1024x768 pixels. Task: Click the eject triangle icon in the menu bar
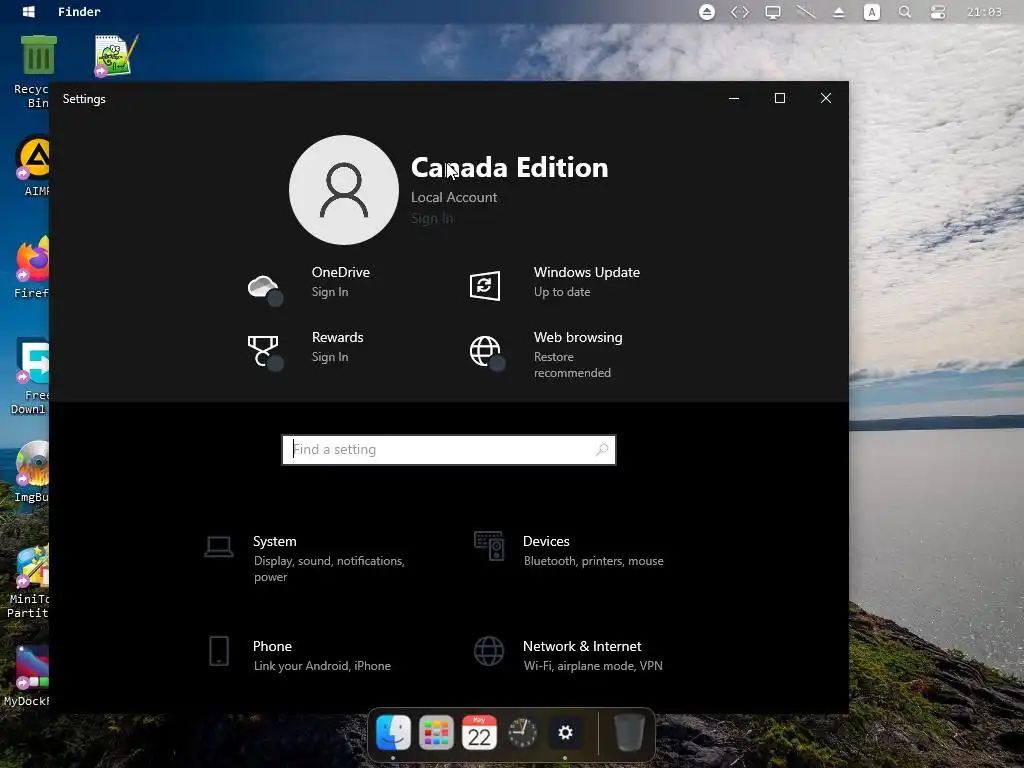tap(839, 12)
